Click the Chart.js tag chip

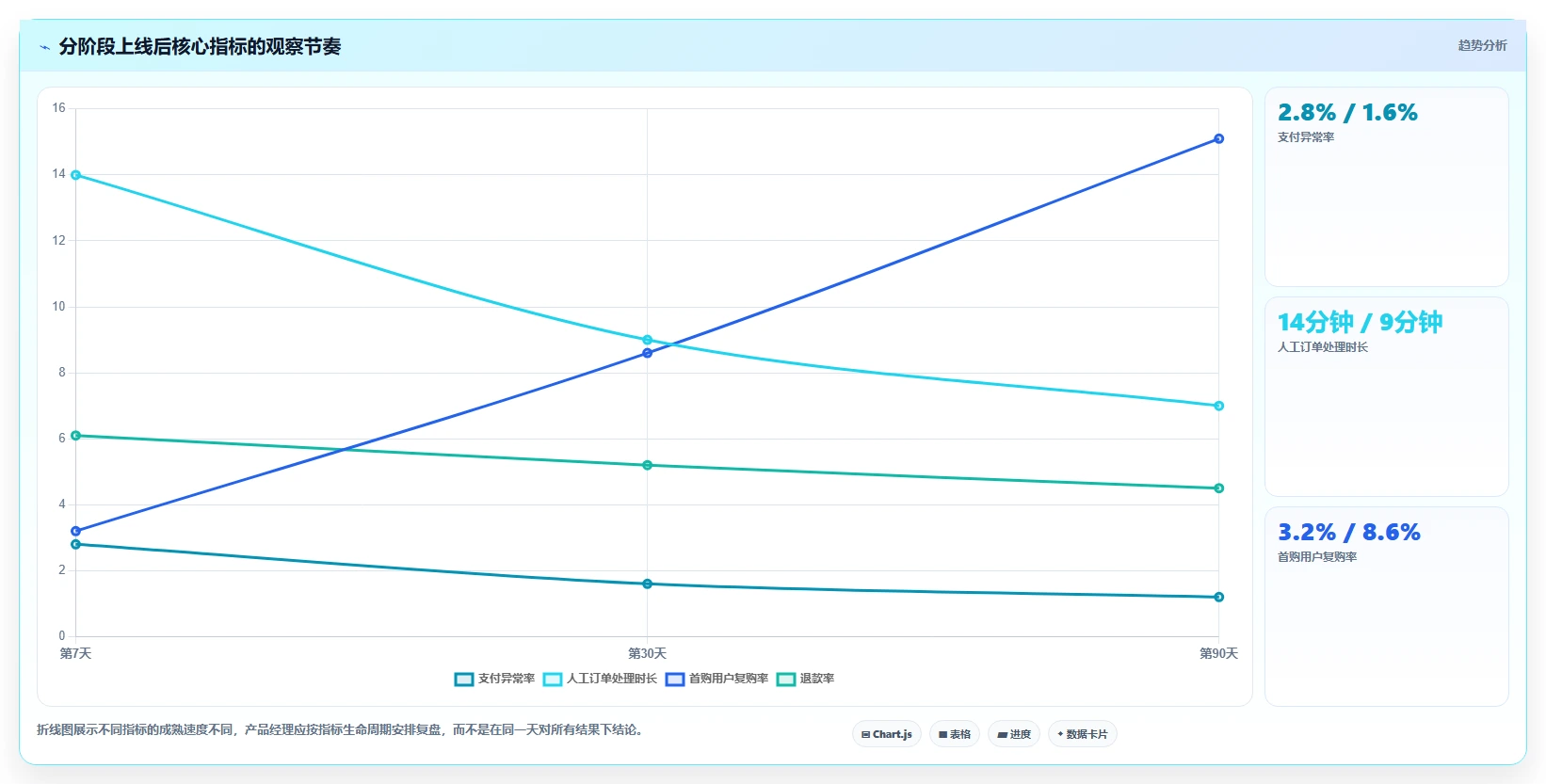point(887,734)
